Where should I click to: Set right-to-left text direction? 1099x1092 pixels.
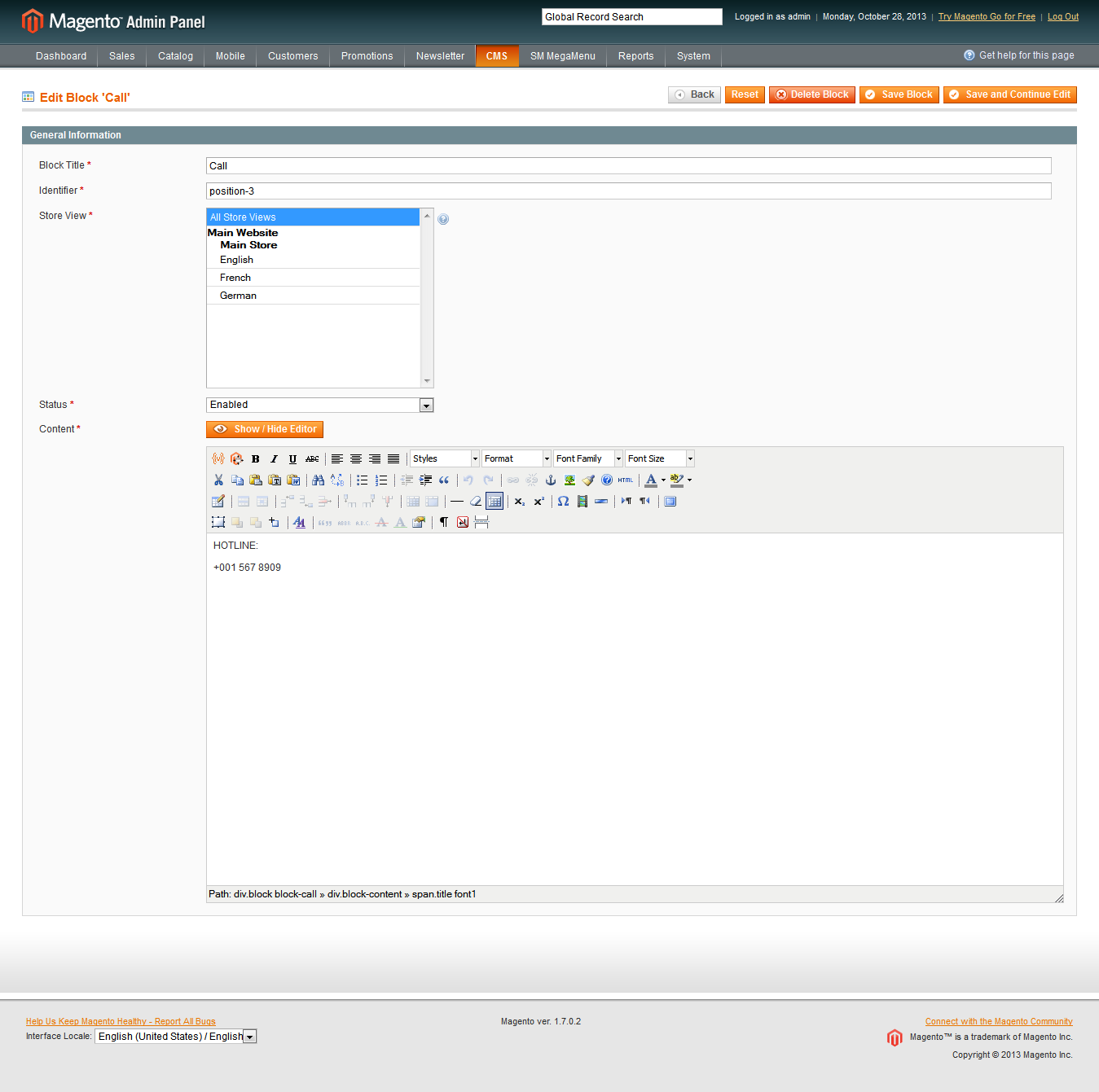645,501
